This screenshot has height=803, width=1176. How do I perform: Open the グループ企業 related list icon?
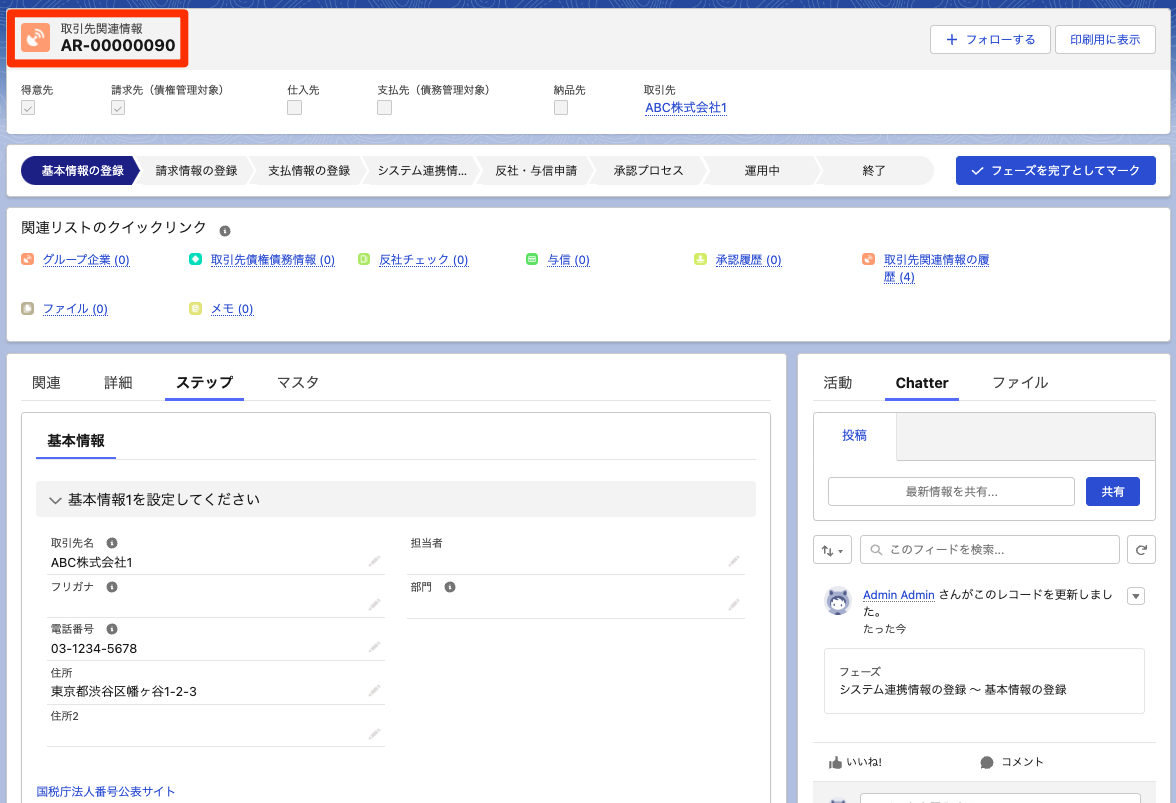[x=26, y=259]
